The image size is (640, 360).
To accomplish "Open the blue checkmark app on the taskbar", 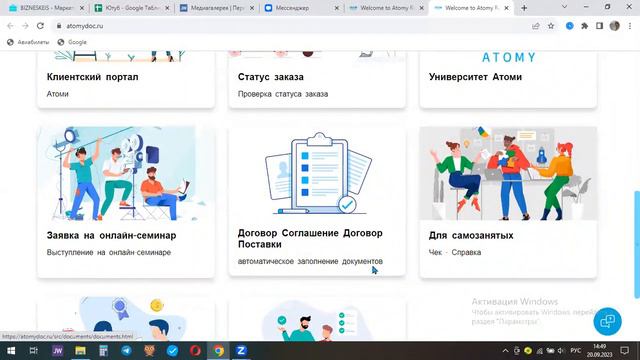I will point(172,351).
